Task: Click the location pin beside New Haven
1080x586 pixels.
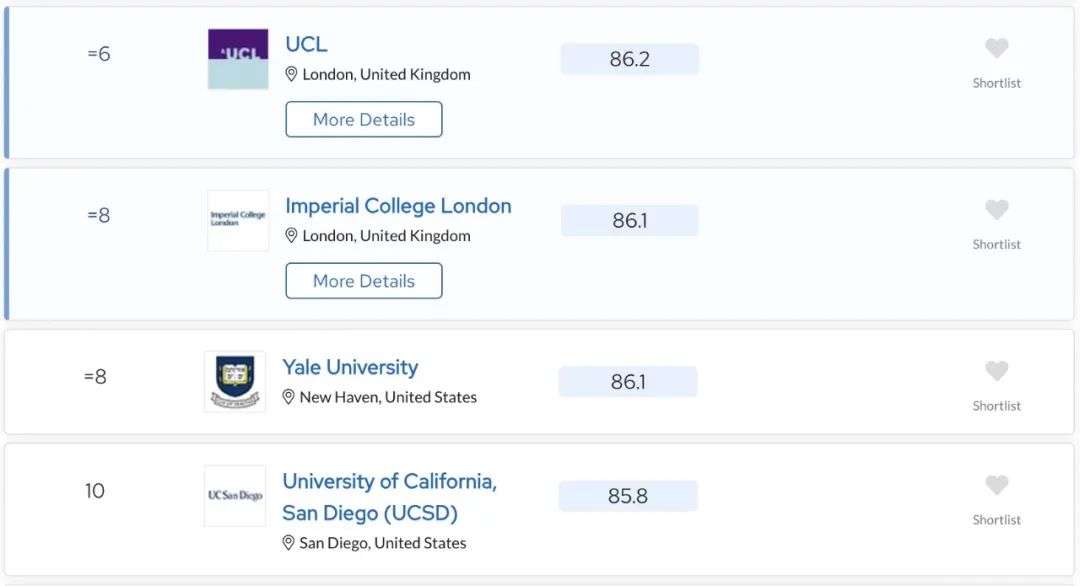Action: click(x=289, y=397)
